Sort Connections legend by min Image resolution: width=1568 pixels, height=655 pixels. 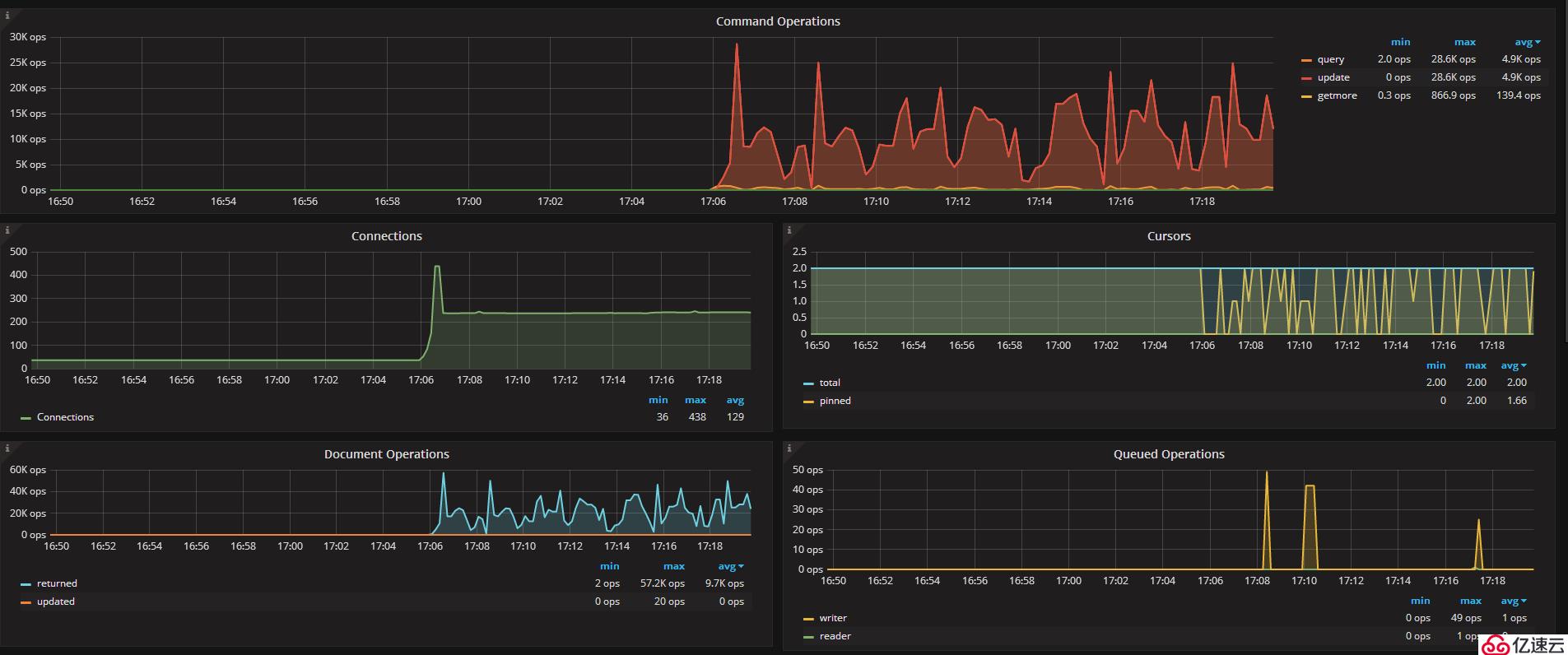(658, 400)
